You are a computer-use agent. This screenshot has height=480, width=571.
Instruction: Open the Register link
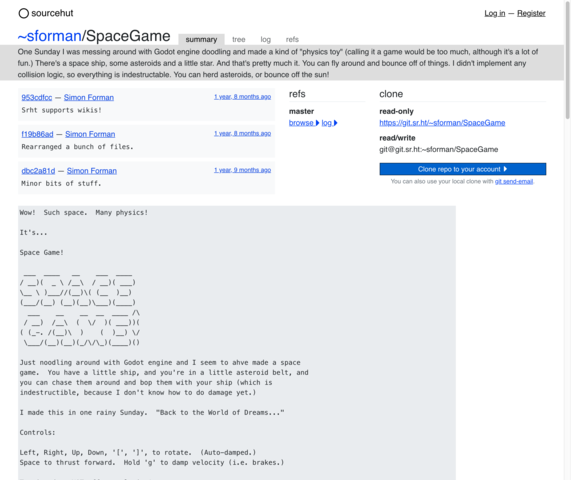tap(531, 13)
